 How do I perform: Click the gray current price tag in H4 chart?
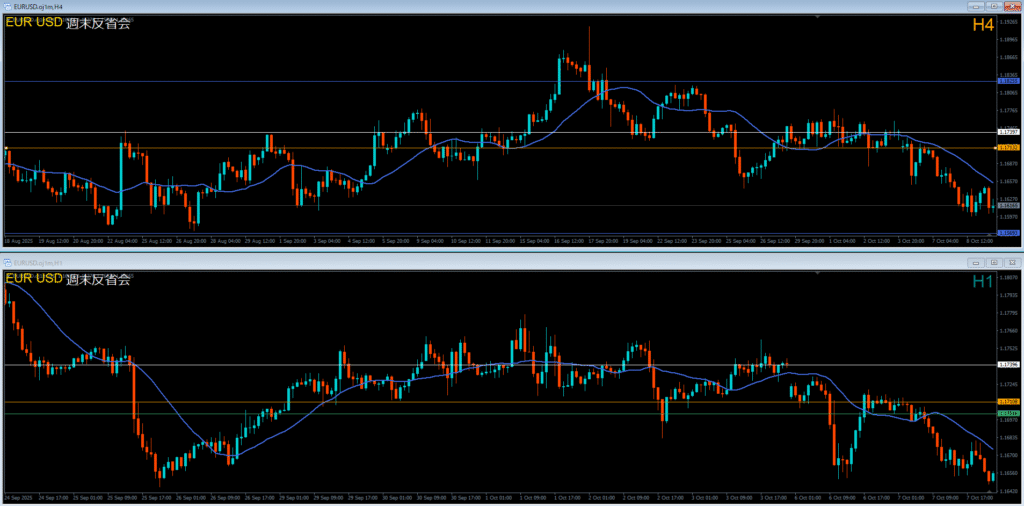pos(1008,206)
